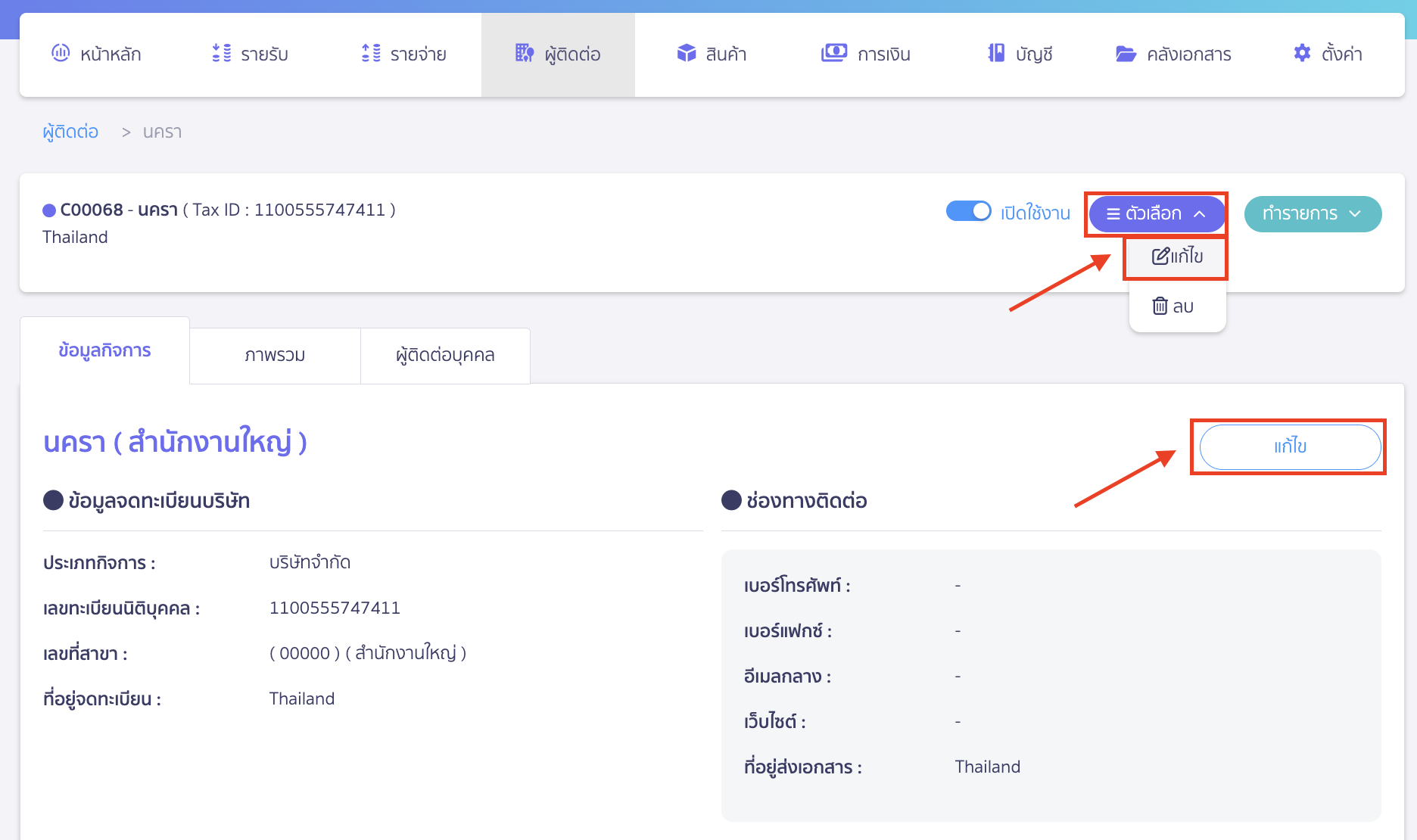This screenshot has width=1417, height=840.
Task: Click the purple status dot beside C00068
Action: [49, 210]
